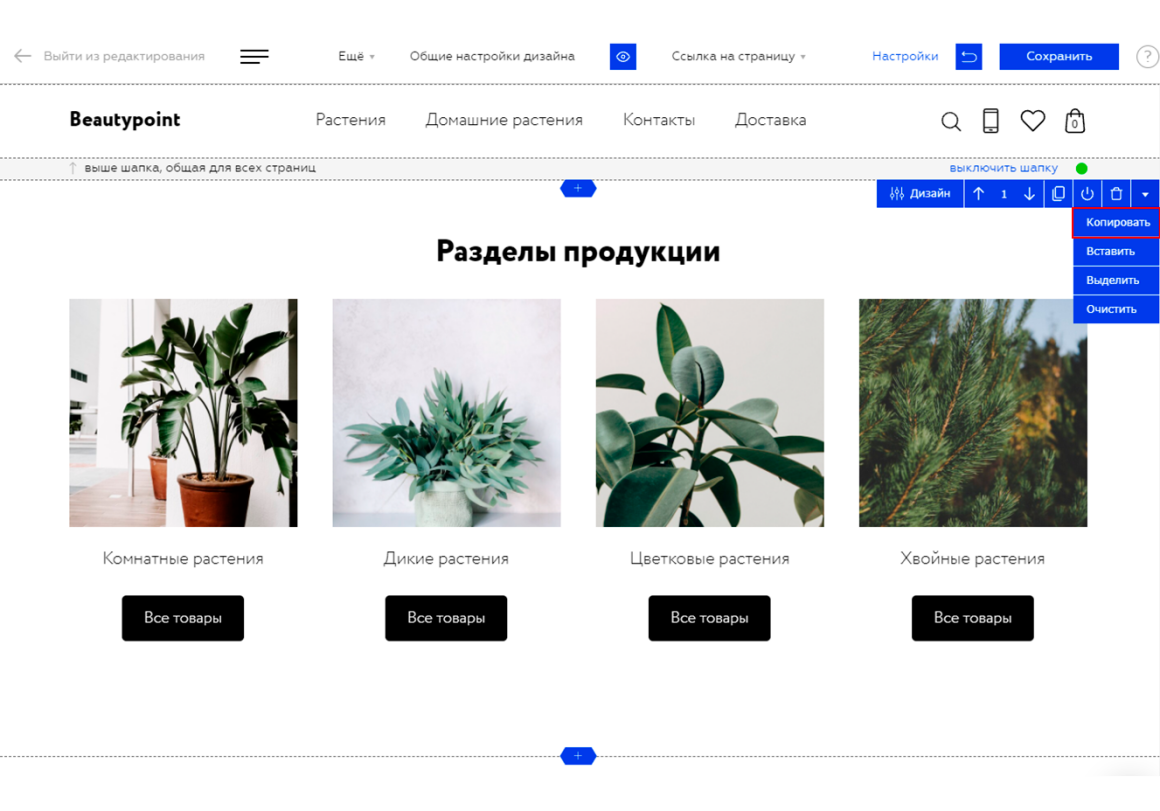Click Все товары under Хвойные растения
Viewport: 1160px width, 811px height.
click(x=973, y=618)
